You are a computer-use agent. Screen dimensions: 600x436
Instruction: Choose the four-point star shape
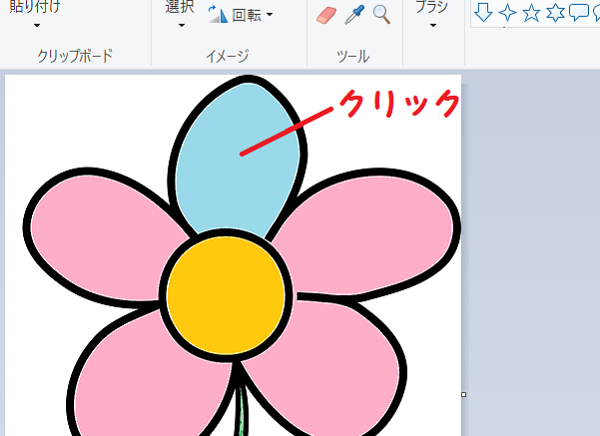coord(507,13)
